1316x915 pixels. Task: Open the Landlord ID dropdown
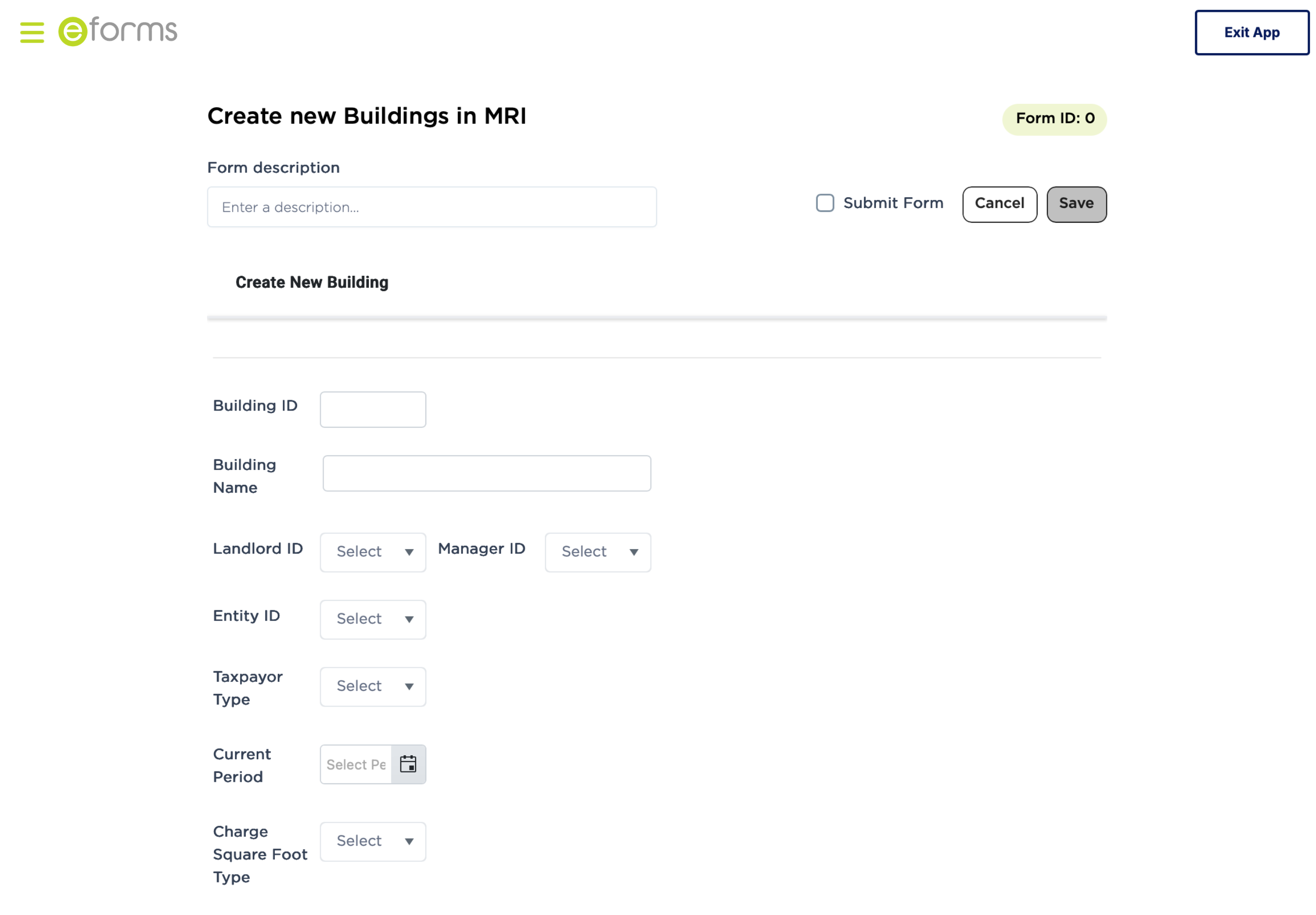click(x=373, y=552)
